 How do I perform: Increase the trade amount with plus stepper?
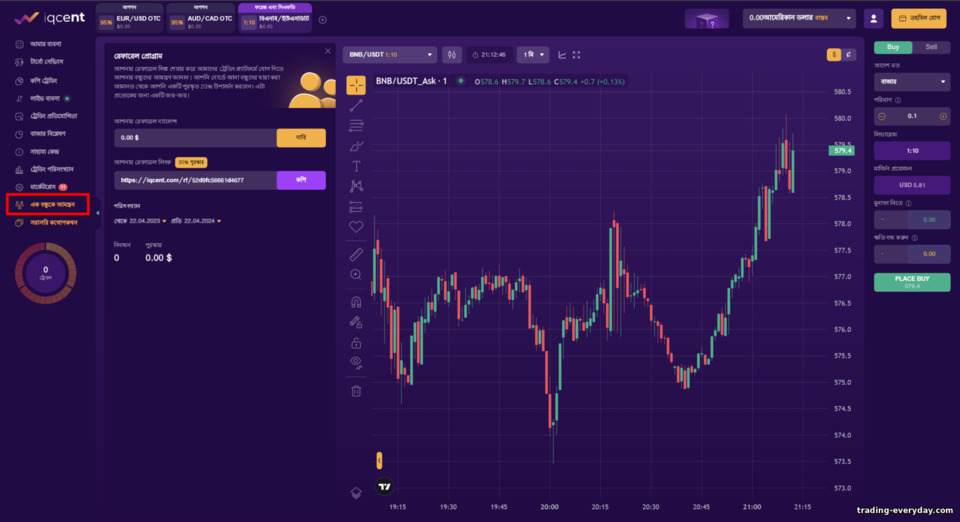coord(943,116)
